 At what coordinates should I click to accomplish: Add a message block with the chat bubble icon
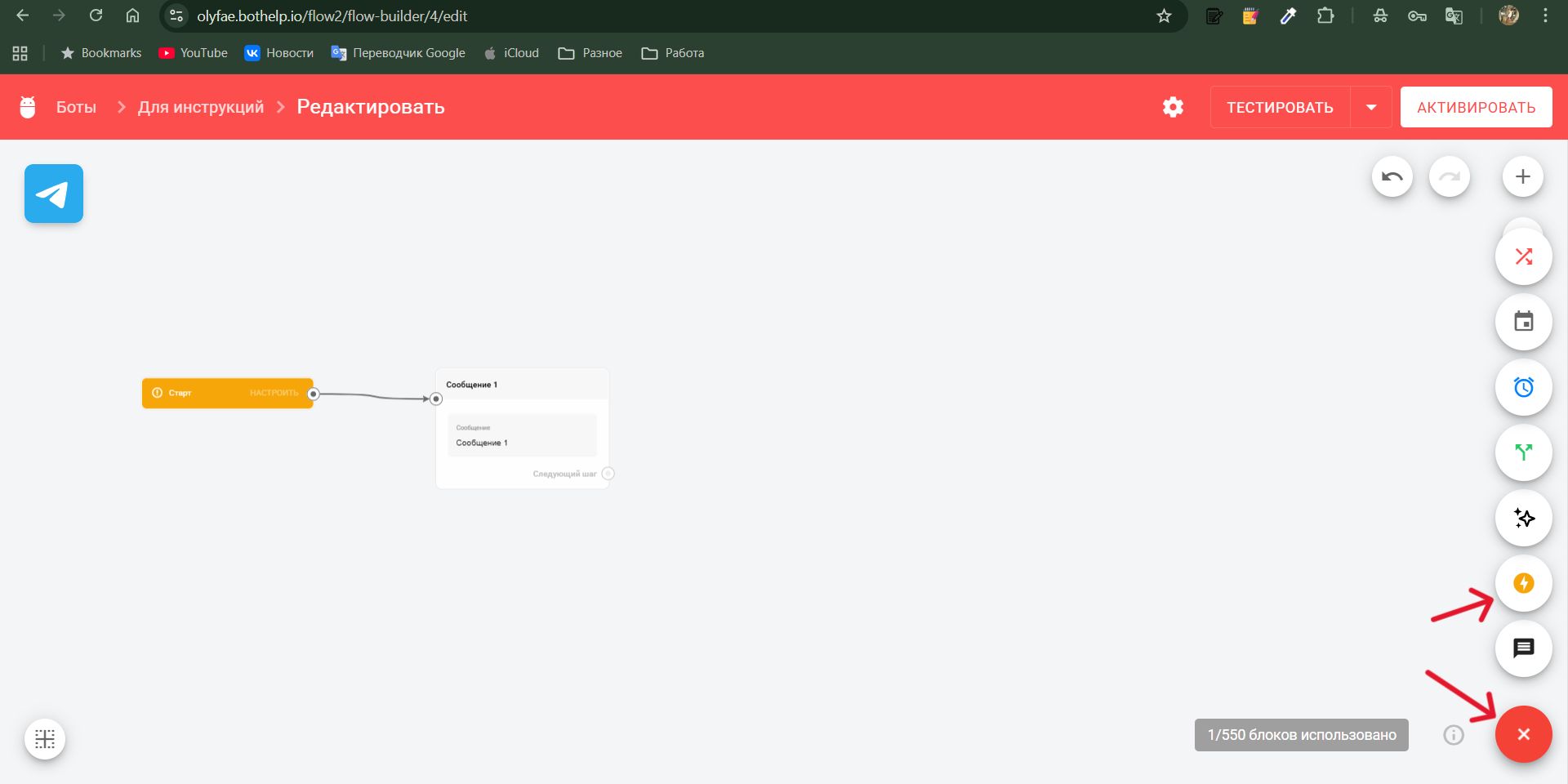tap(1524, 648)
